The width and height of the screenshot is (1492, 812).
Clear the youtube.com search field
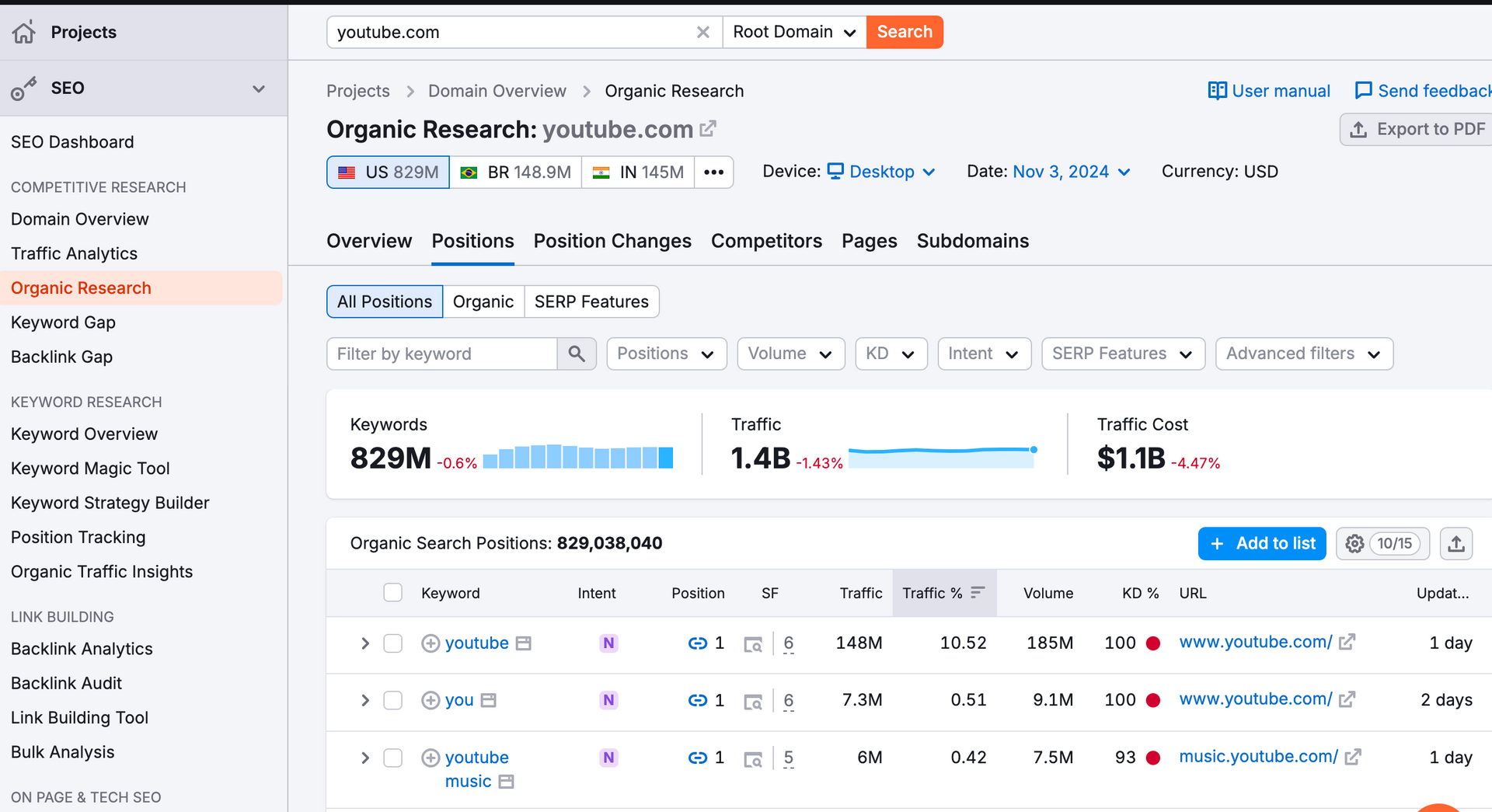point(702,32)
